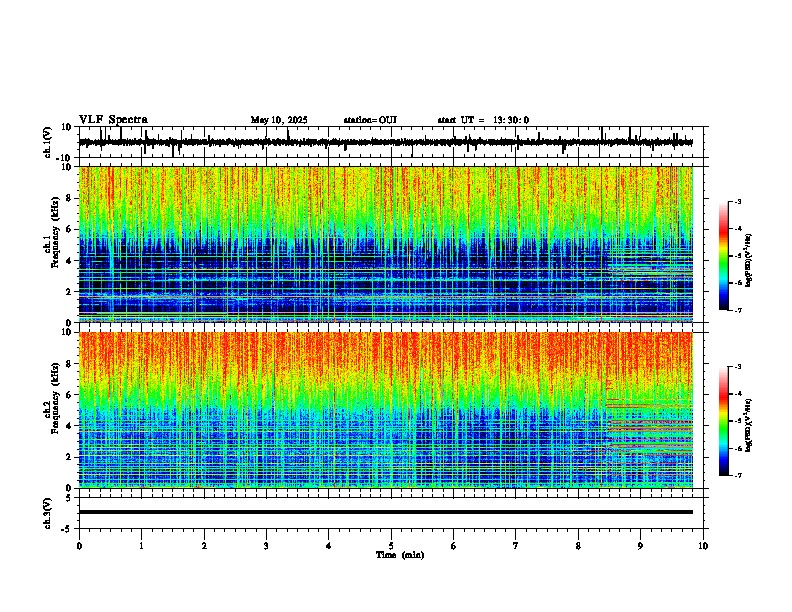Click the "-3" label on ch.1 color bar
Screen dimensions: 792x612
(737, 201)
